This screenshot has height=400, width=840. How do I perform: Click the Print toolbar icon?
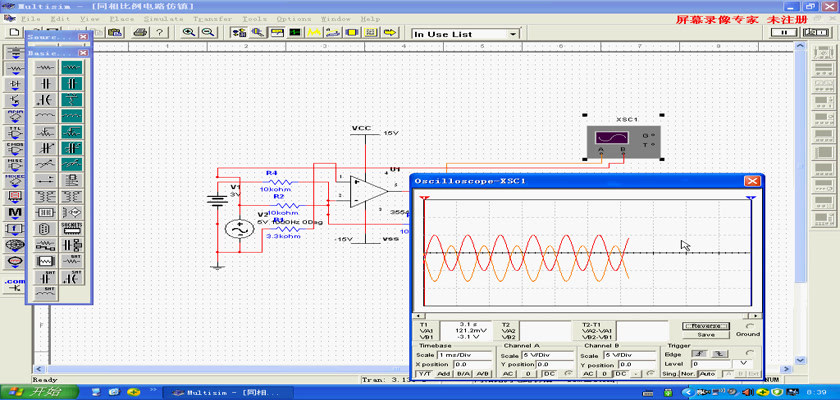point(140,33)
